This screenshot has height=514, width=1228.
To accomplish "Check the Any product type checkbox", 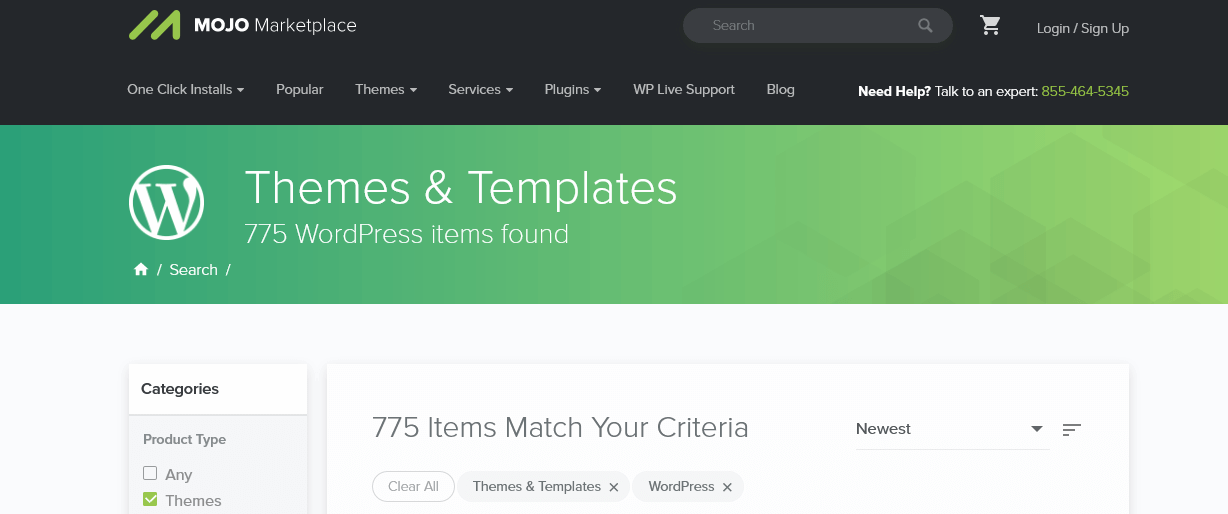I will tap(150, 473).
